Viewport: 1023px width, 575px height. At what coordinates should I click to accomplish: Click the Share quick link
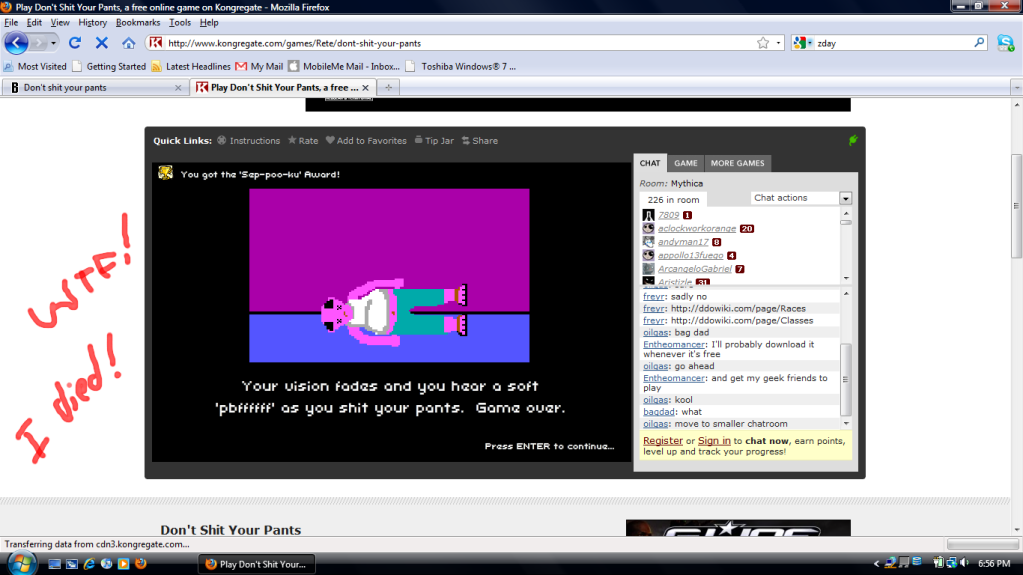480,140
